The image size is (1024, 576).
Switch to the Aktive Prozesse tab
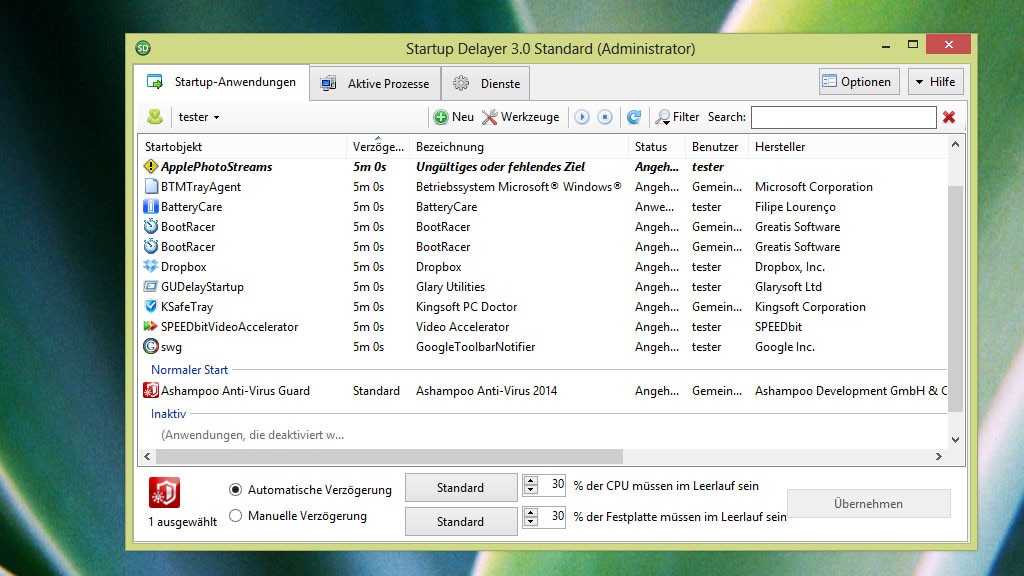point(375,84)
